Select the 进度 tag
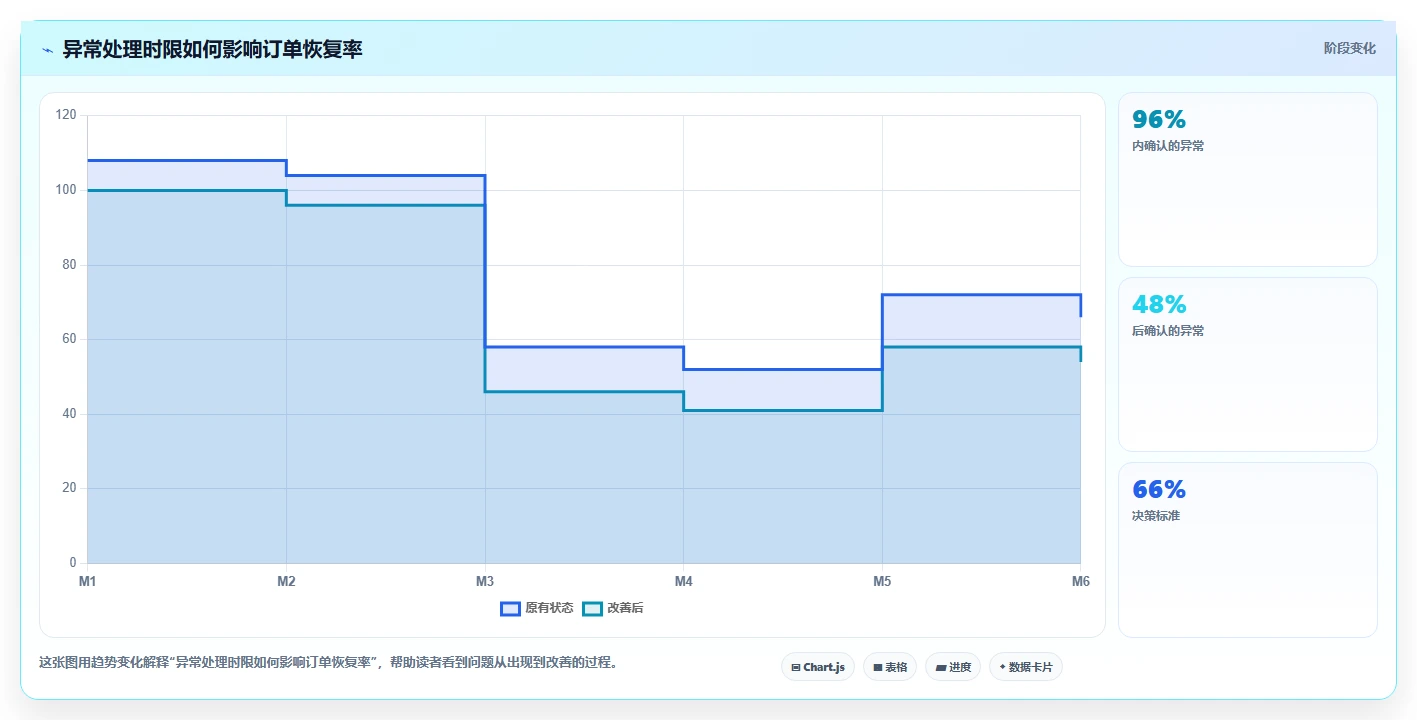The height and width of the screenshot is (720, 1417). 952,667
